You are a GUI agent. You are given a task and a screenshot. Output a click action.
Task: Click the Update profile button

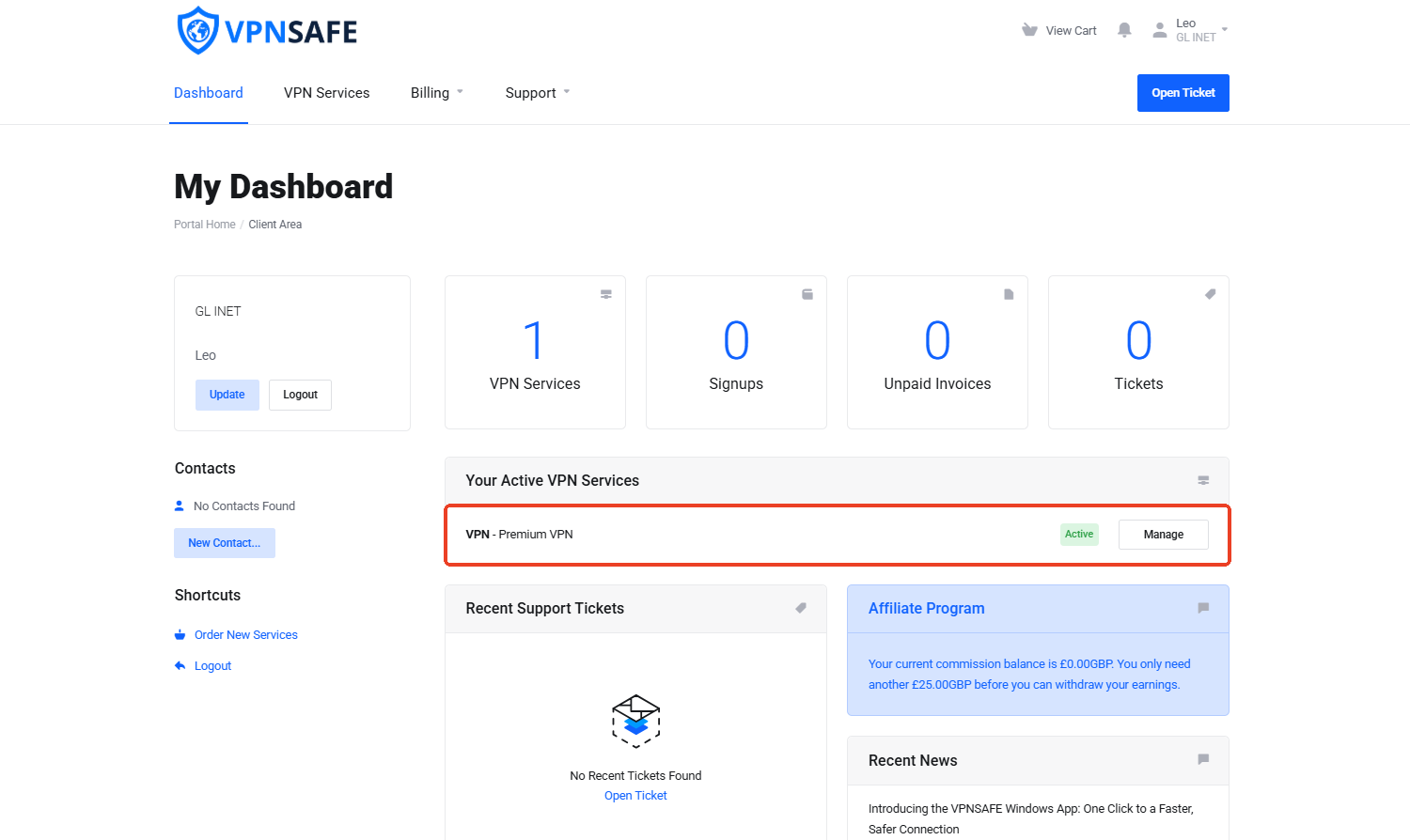coord(227,395)
